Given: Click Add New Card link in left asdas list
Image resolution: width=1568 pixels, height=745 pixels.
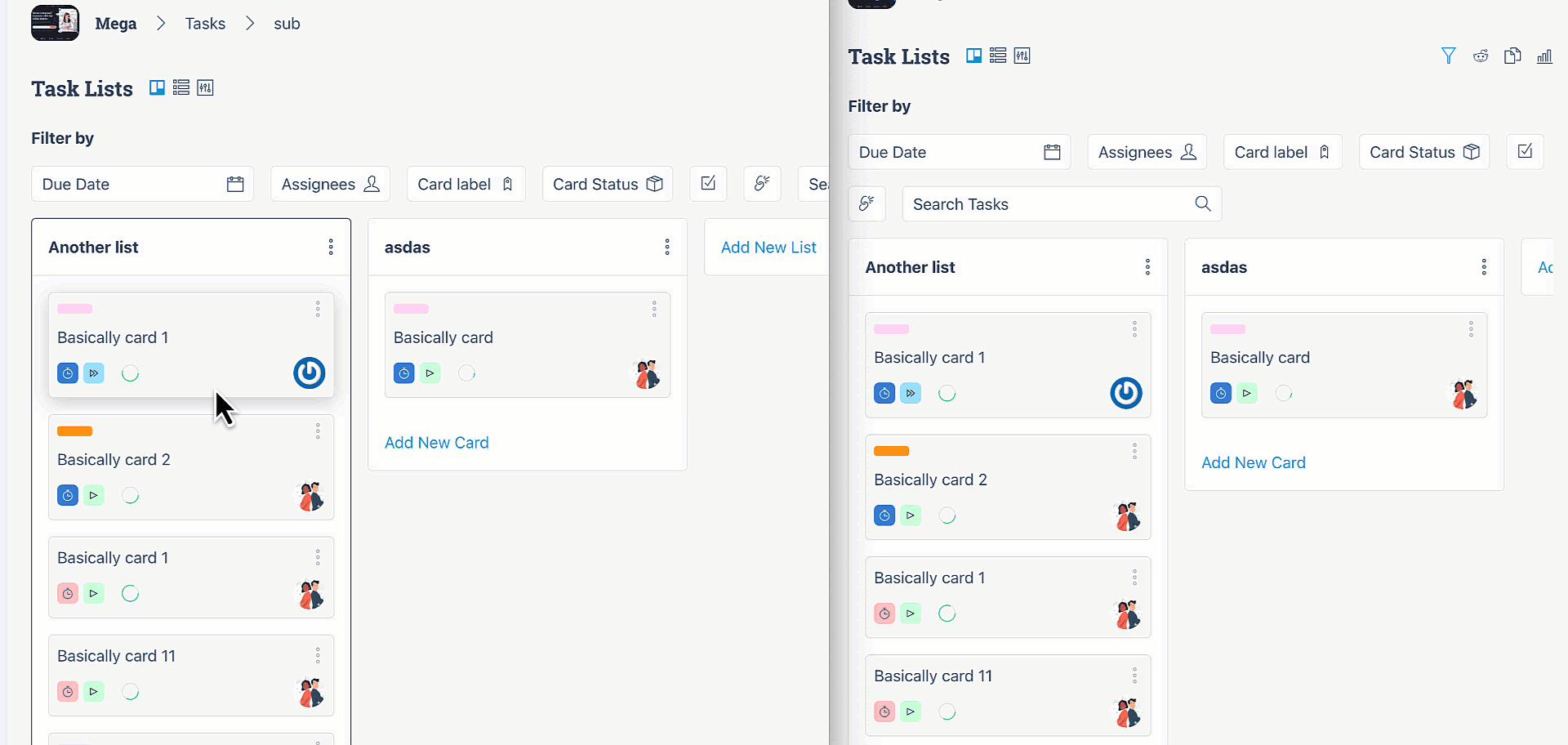Looking at the screenshot, I should click(x=437, y=443).
